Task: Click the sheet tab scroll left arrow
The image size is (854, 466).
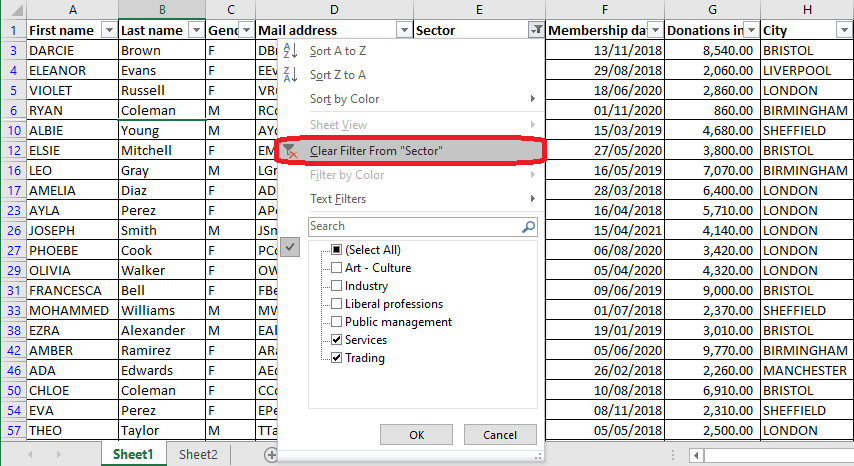Action: click(x=30, y=454)
